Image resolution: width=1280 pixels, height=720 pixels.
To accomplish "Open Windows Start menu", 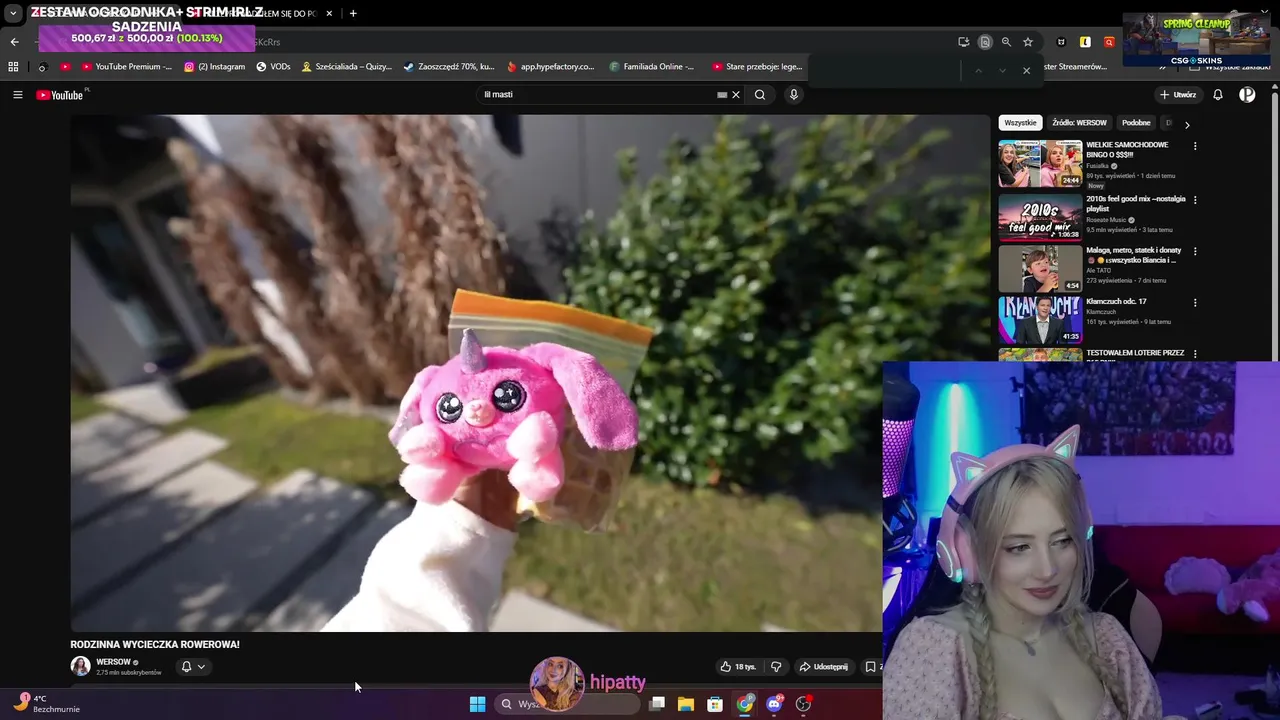I will (477, 704).
